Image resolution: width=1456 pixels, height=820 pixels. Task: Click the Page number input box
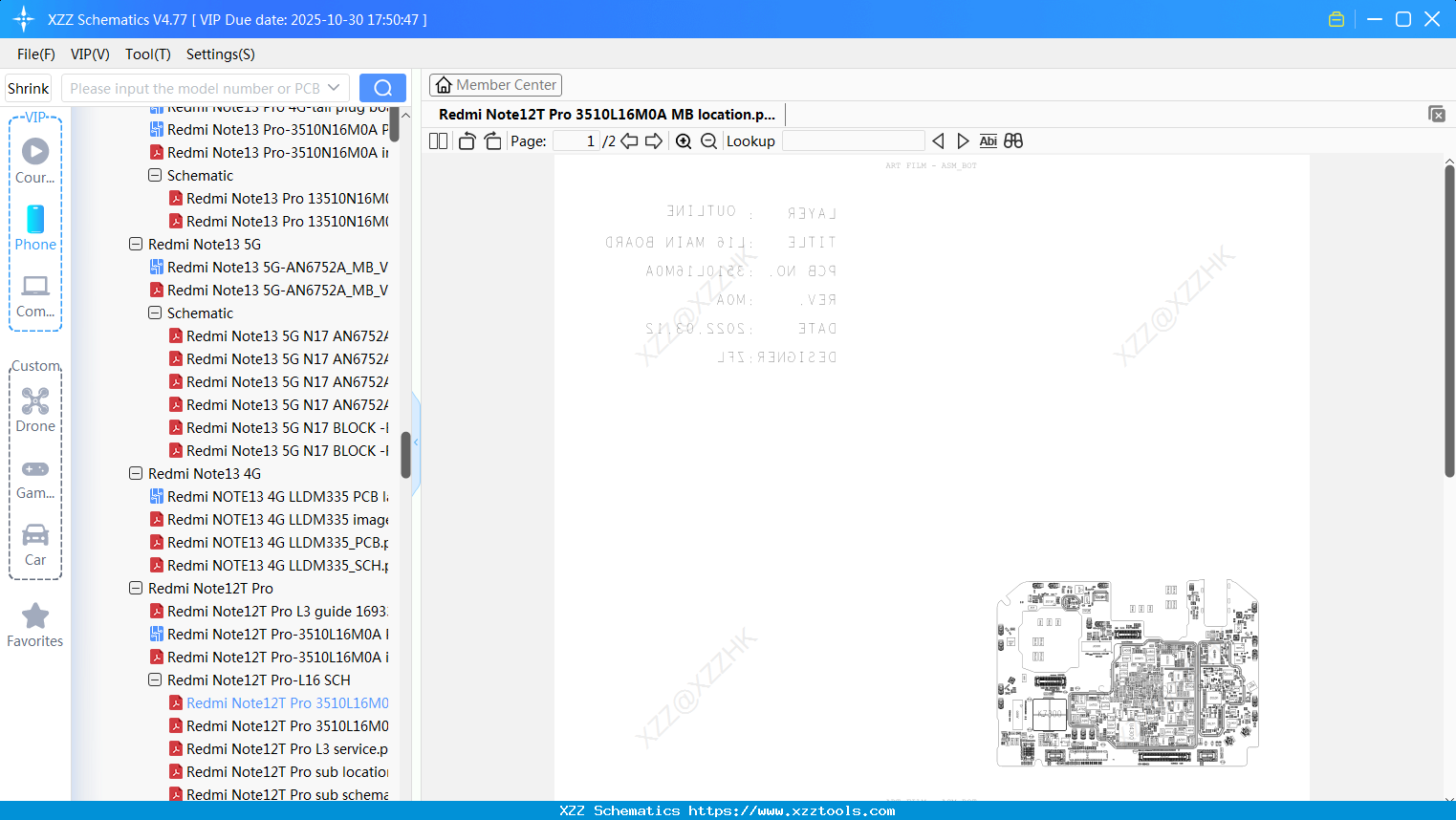(576, 141)
